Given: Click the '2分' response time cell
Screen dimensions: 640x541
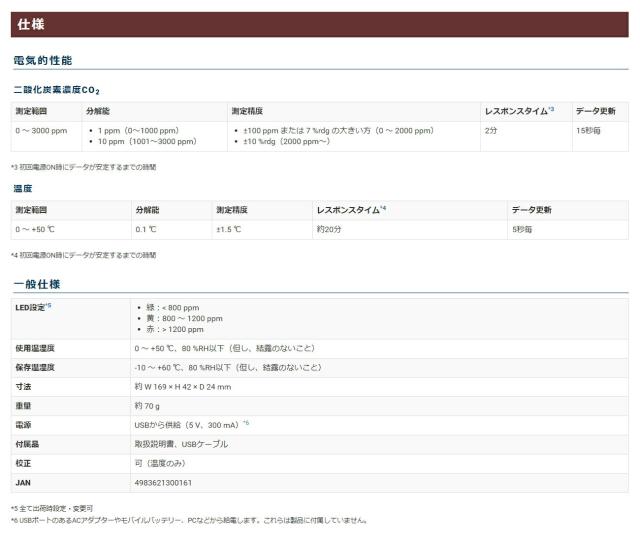Looking at the screenshot, I should [x=491, y=131].
